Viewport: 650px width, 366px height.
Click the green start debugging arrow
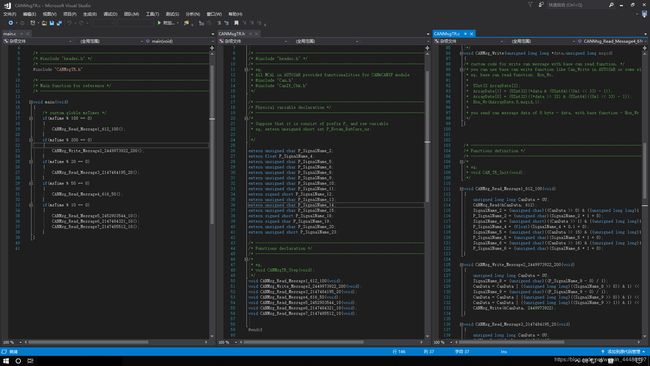tap(159, 23)
